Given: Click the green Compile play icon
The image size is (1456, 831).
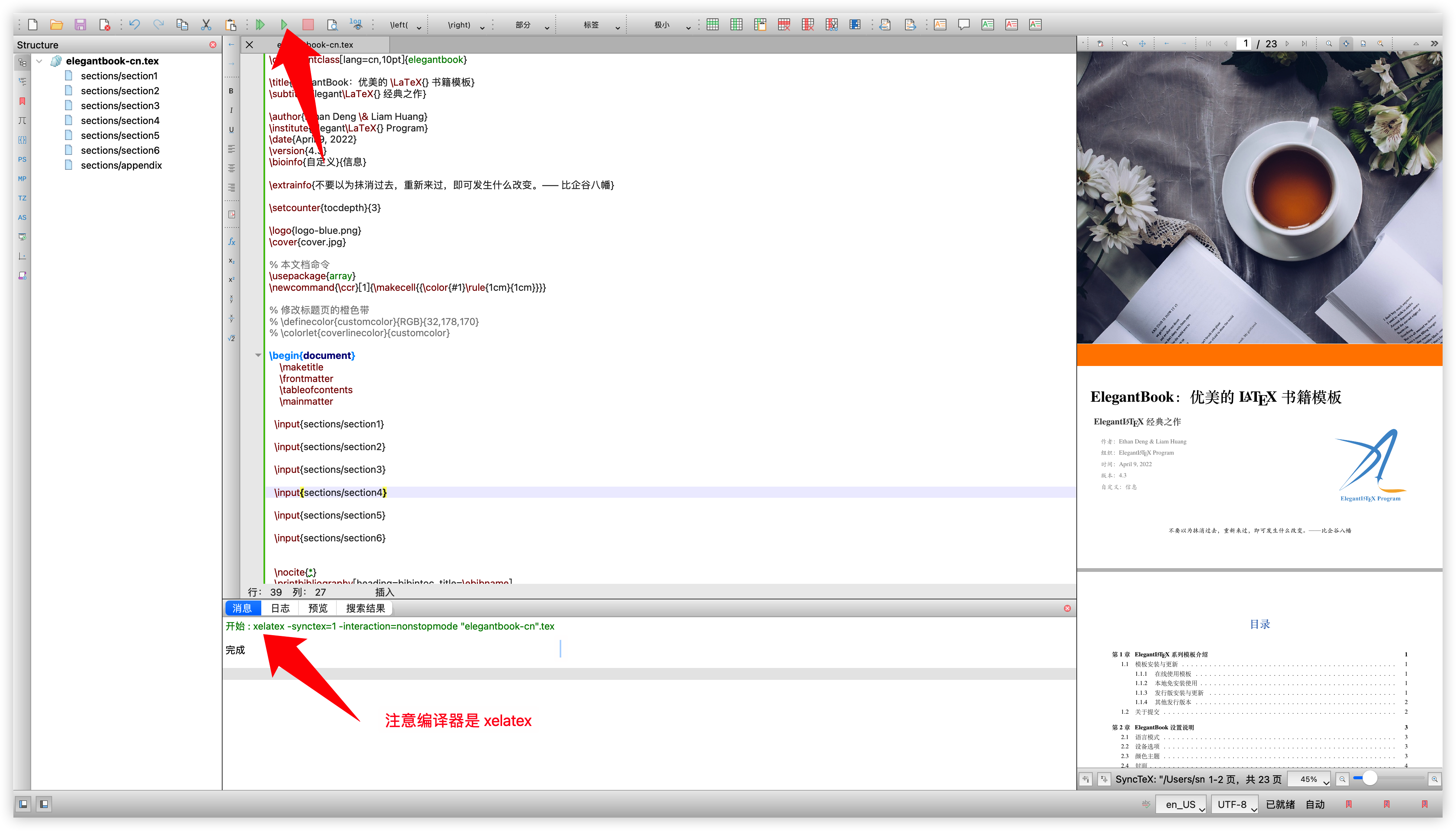Looking at the screenshot, I should point(284,25).
